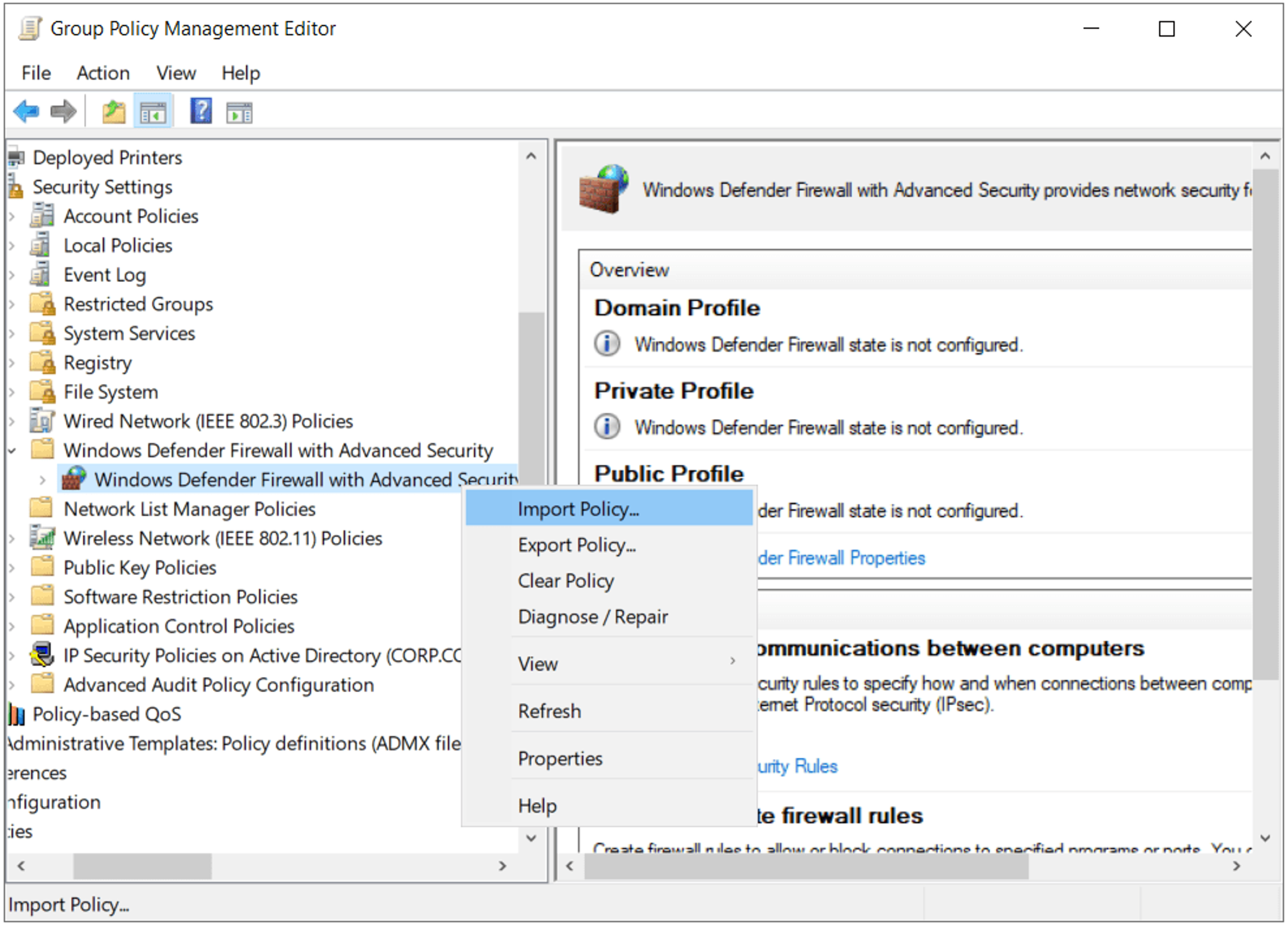The width and height of the screenshot is (1288, 926).
Task: Select Administrative Templates tree item
Action: [x=234, y=743]
